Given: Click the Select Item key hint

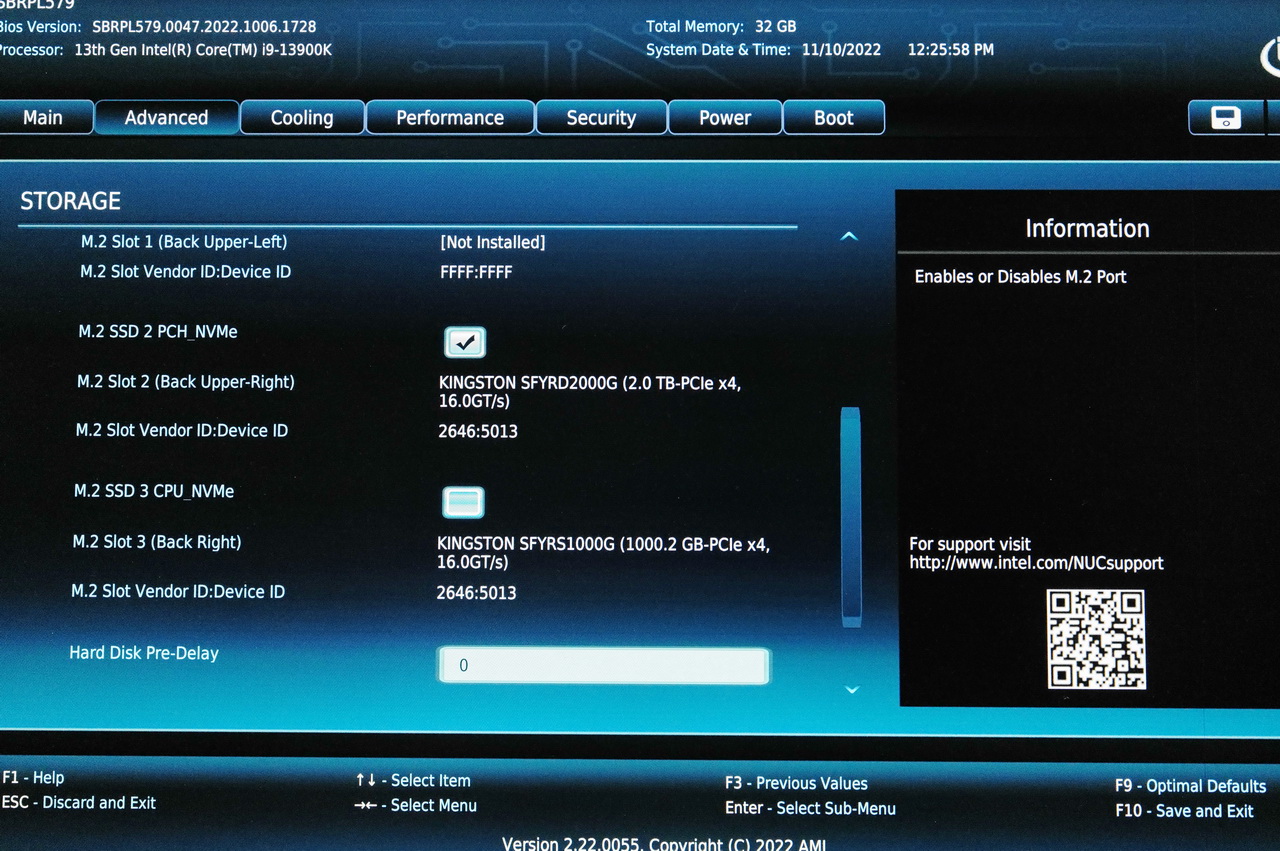Looking at the screenshot, I should (413, 781).
